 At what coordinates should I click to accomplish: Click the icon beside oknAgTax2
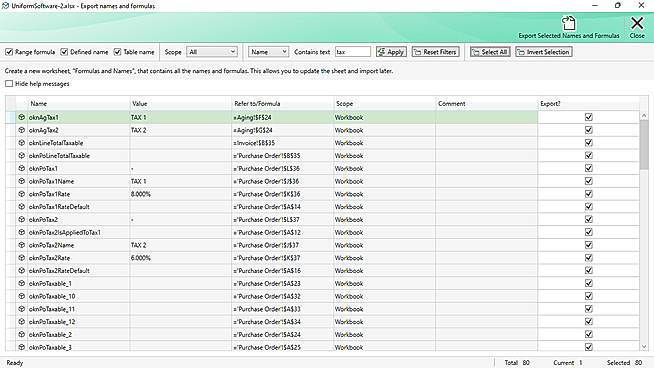click(x=22, y=130)
